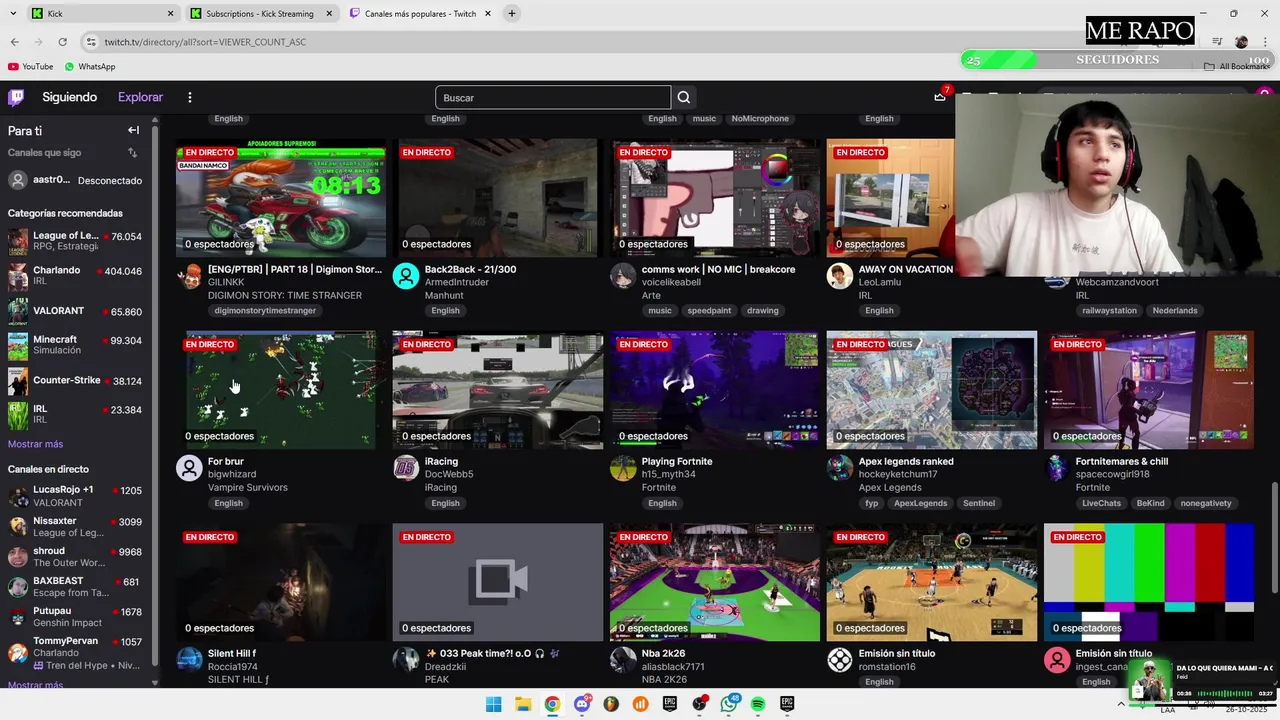Open League of Legends recommended category
1280x720 pixels.
(75, 241)
